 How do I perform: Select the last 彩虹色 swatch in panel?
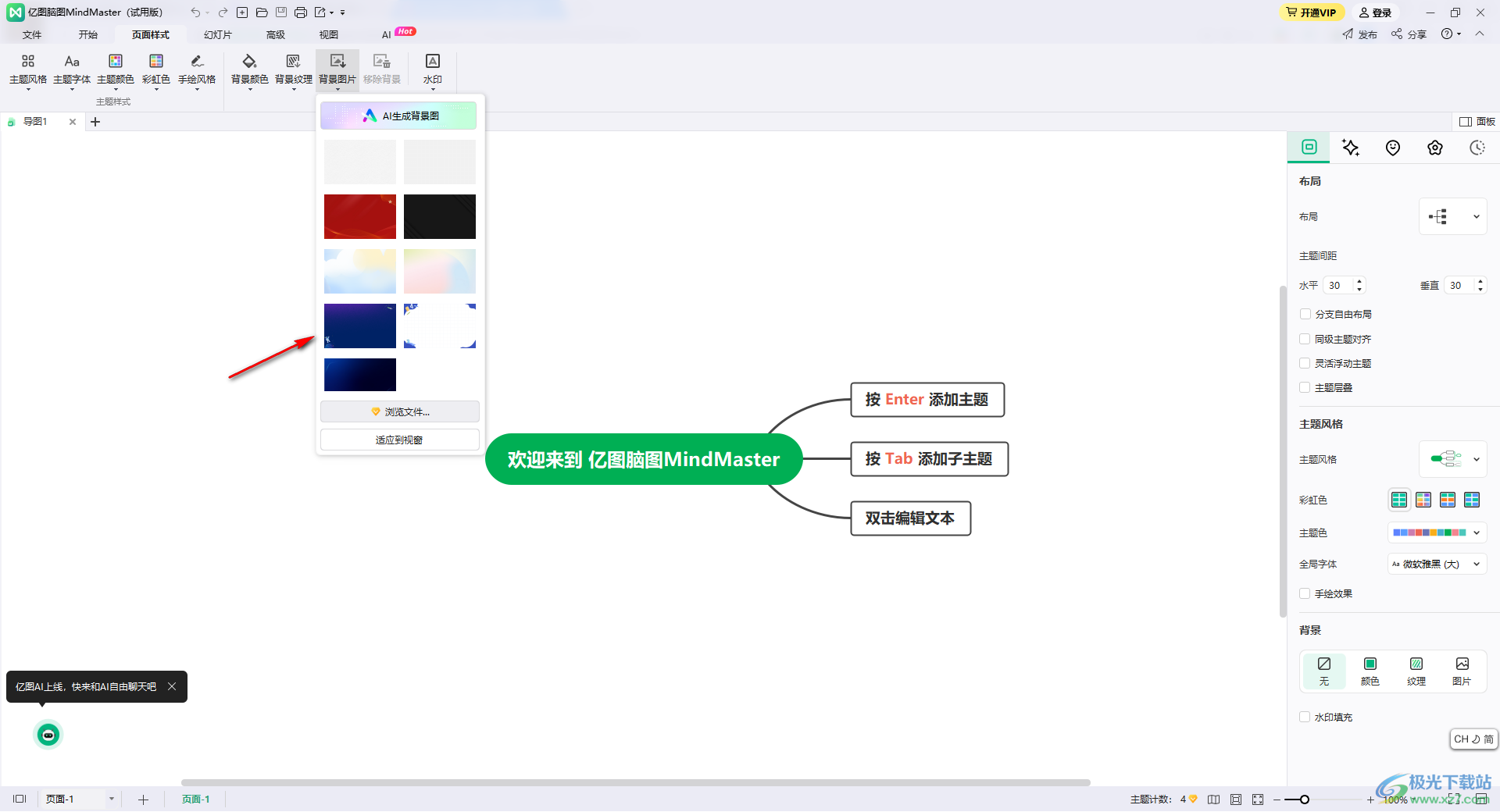pyautogui.click(x=1472, y=500)
